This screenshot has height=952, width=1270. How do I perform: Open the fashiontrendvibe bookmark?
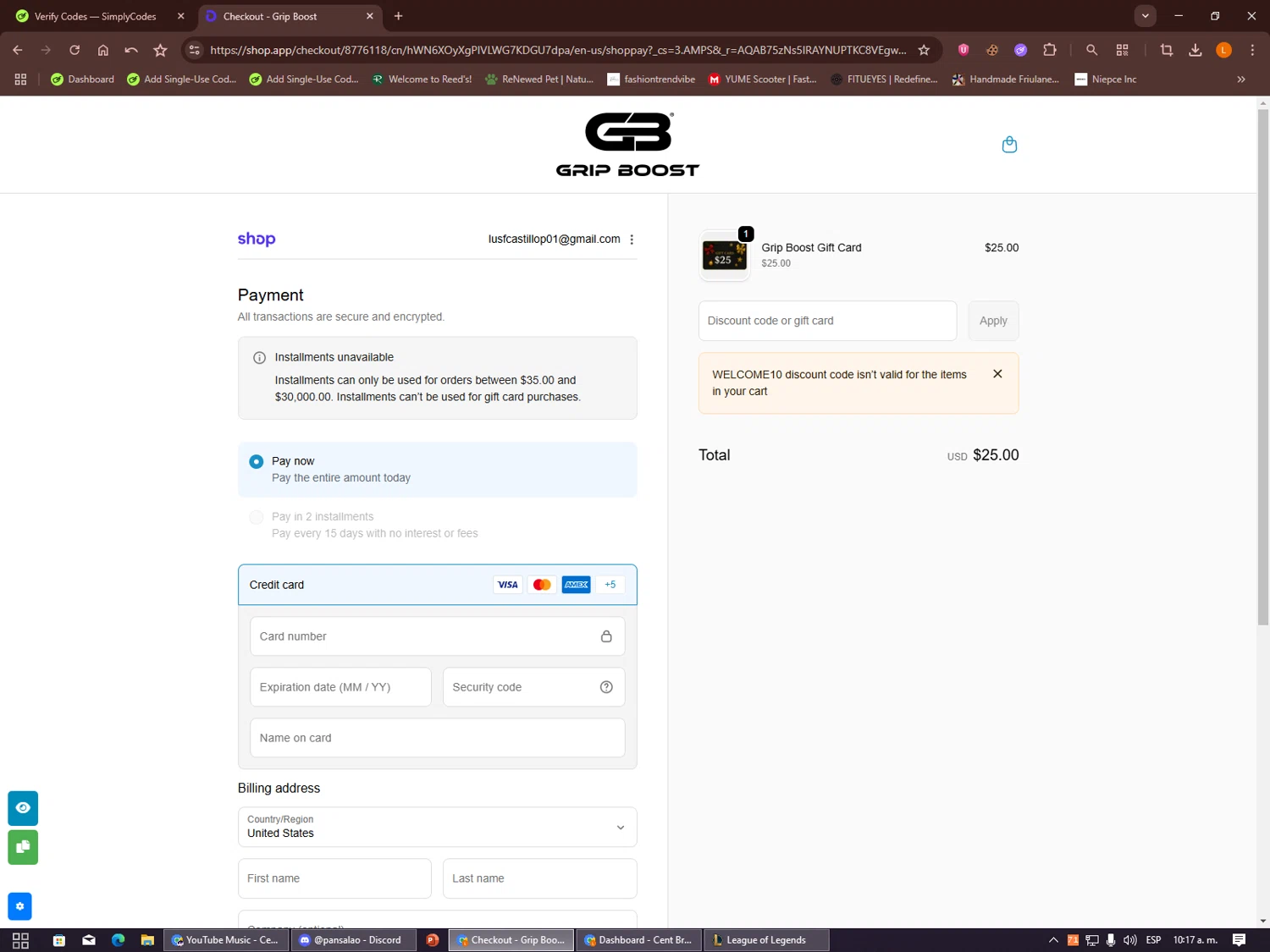coord(651,80)
